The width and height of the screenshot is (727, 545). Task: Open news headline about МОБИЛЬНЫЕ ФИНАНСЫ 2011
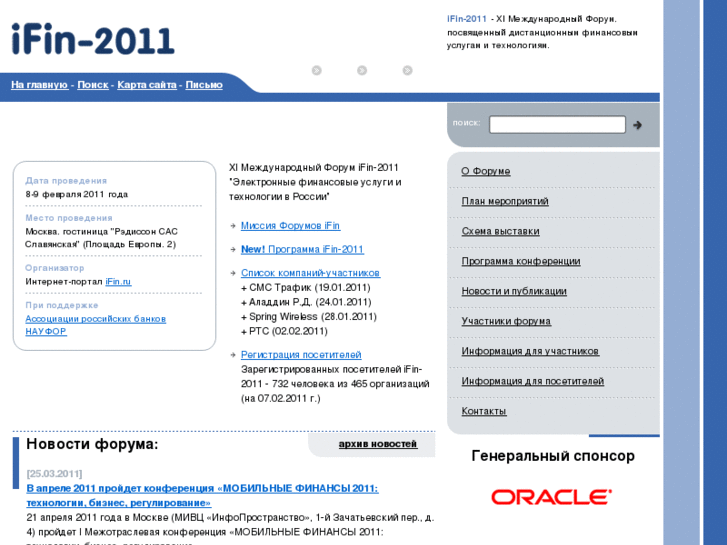[x=202, y=495]
